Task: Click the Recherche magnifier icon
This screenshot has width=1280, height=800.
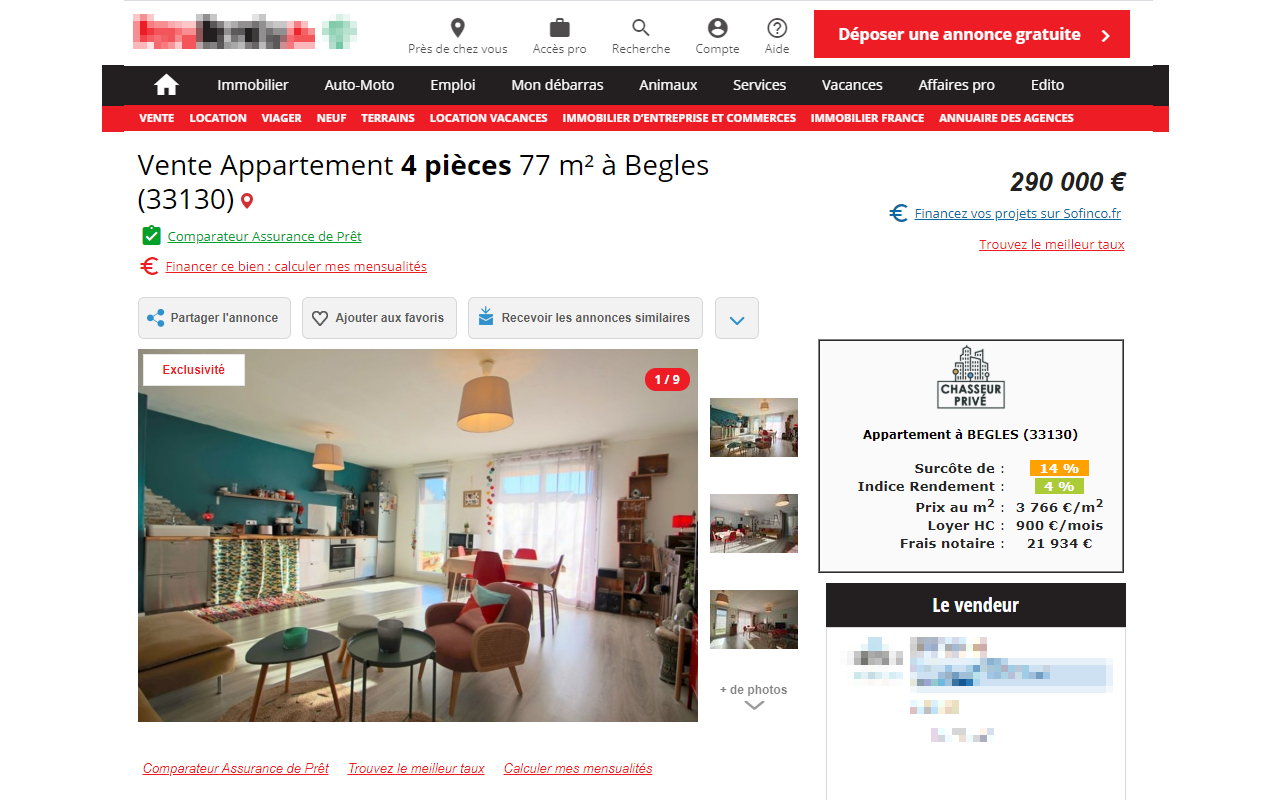Action: click(x=641, y=28)
